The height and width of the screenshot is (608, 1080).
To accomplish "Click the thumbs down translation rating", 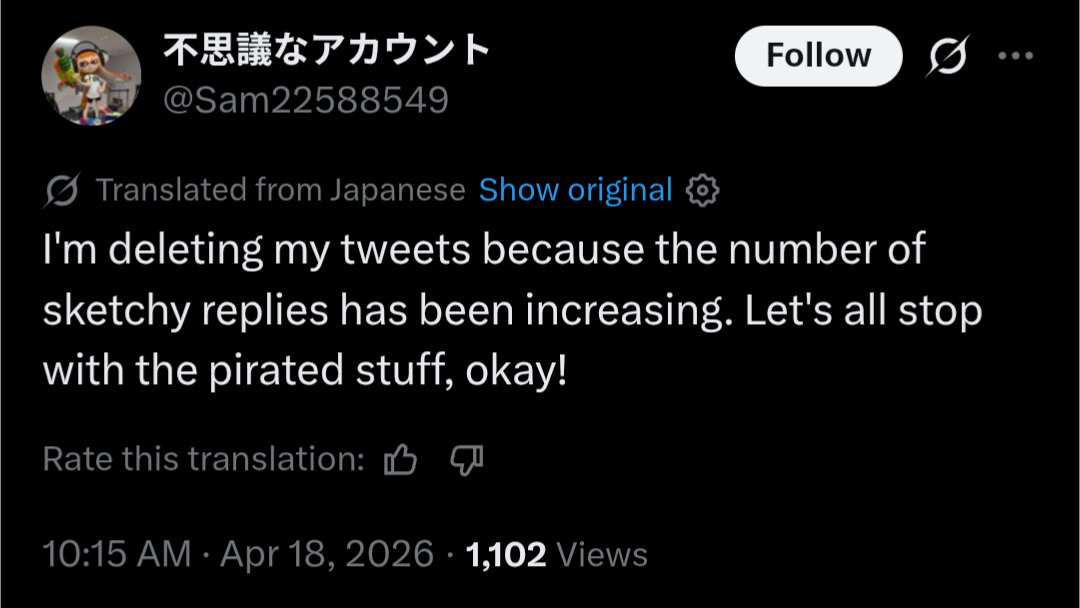I will pos(467,459).
